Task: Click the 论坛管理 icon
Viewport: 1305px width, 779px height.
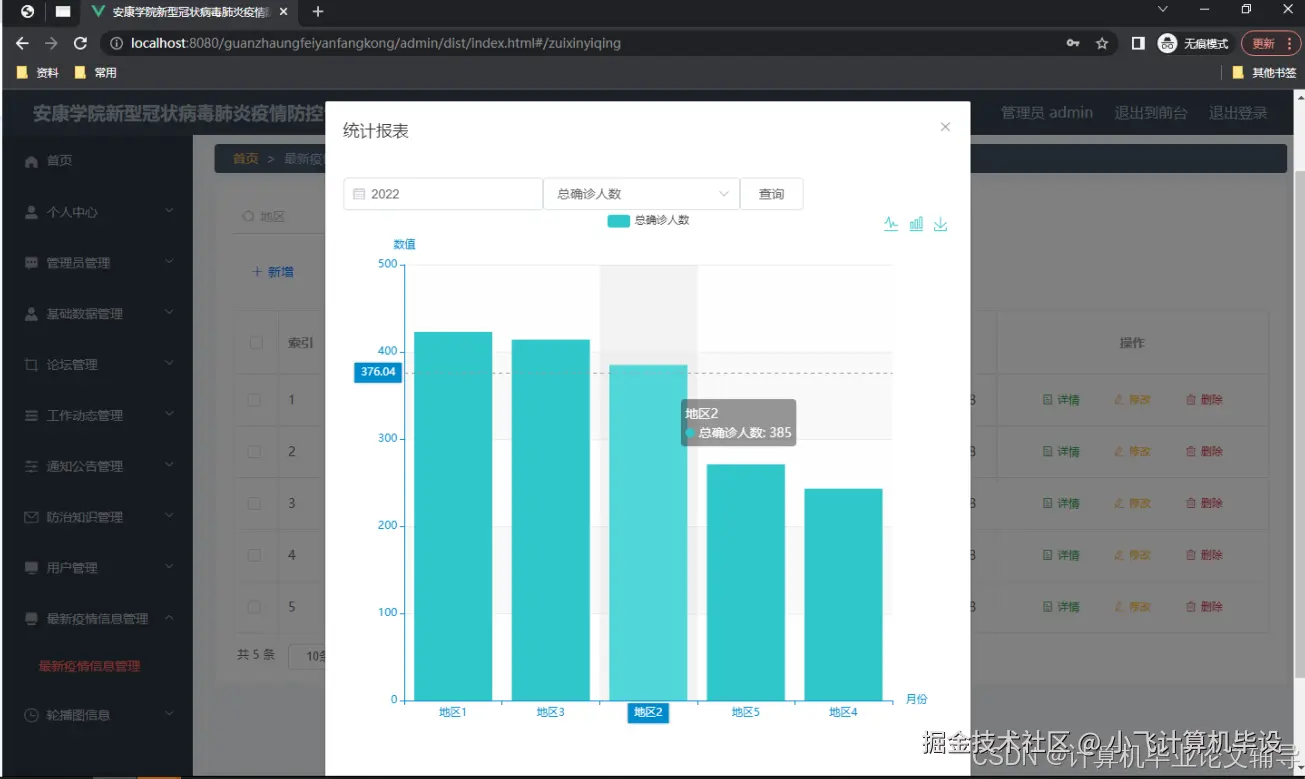Action: [31, 365]
